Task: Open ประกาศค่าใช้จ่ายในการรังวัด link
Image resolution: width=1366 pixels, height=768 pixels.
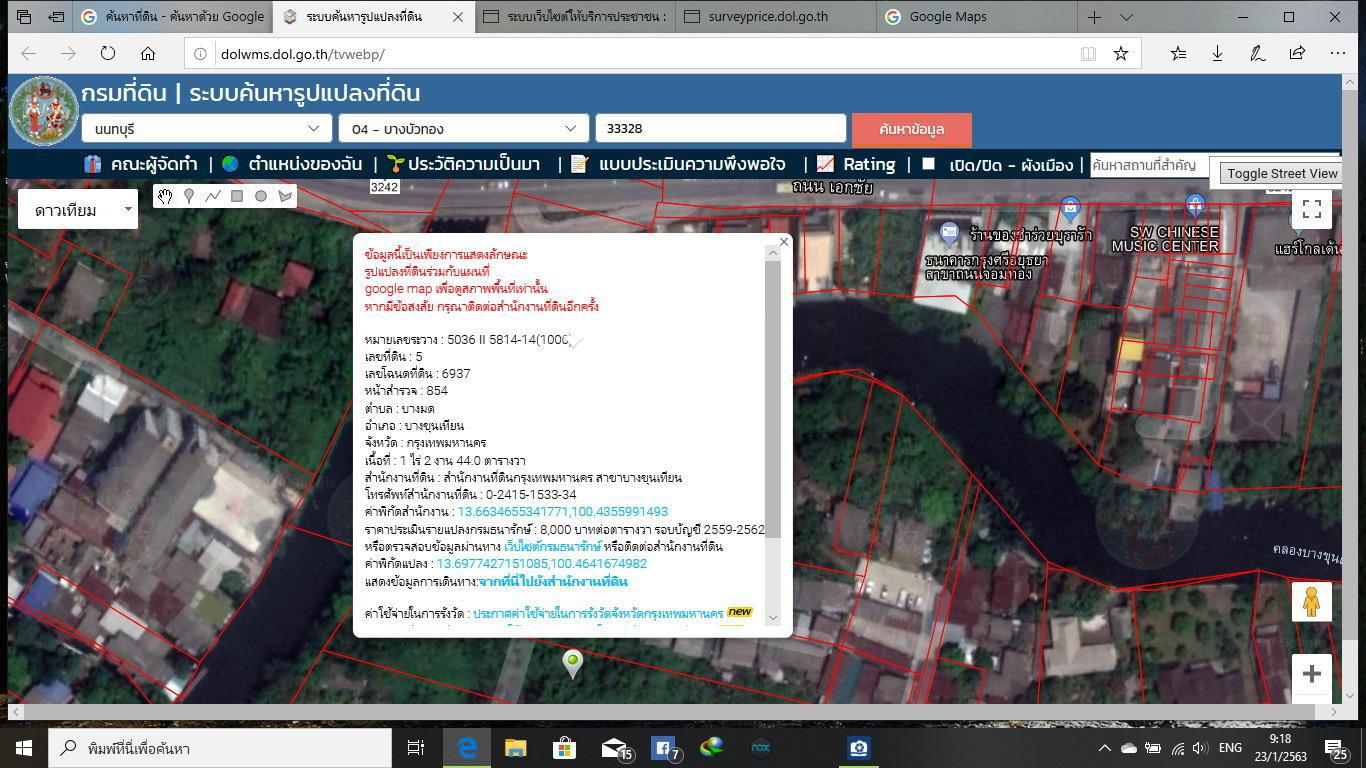Action: [598, 613]
